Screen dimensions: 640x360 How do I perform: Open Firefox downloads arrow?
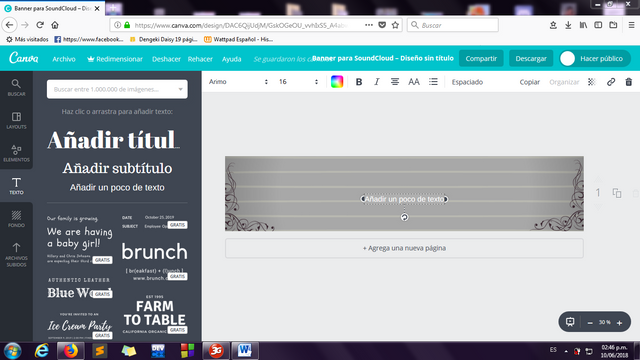click(568, 25)
